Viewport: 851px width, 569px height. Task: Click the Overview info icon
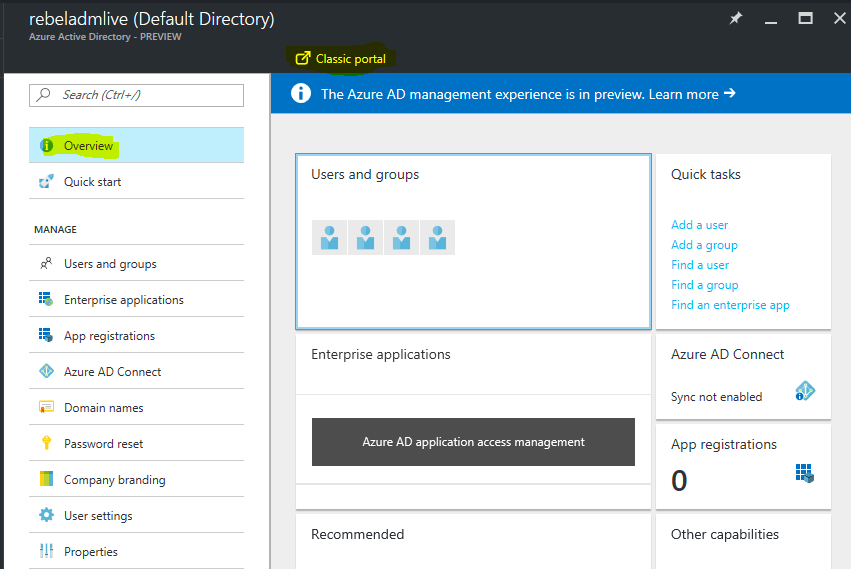point(47,146)
